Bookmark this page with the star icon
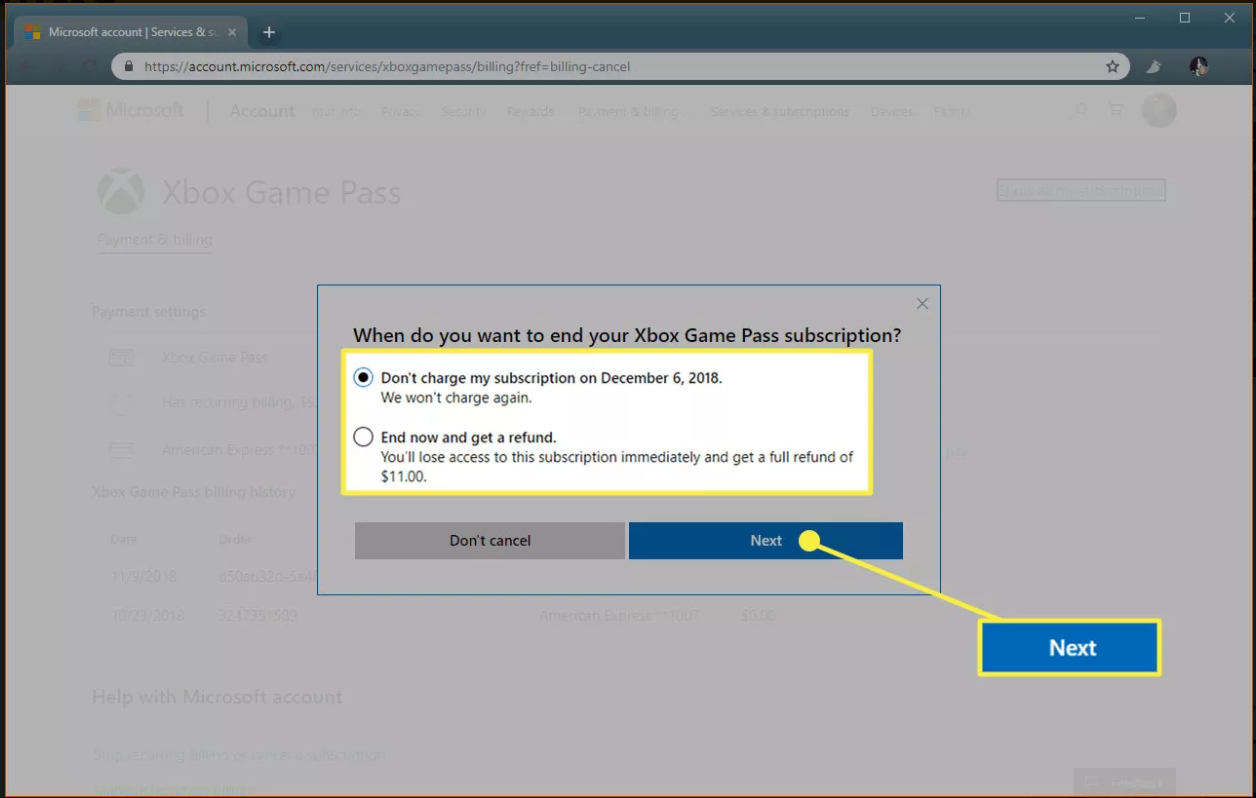 (x=1112, y=67)
